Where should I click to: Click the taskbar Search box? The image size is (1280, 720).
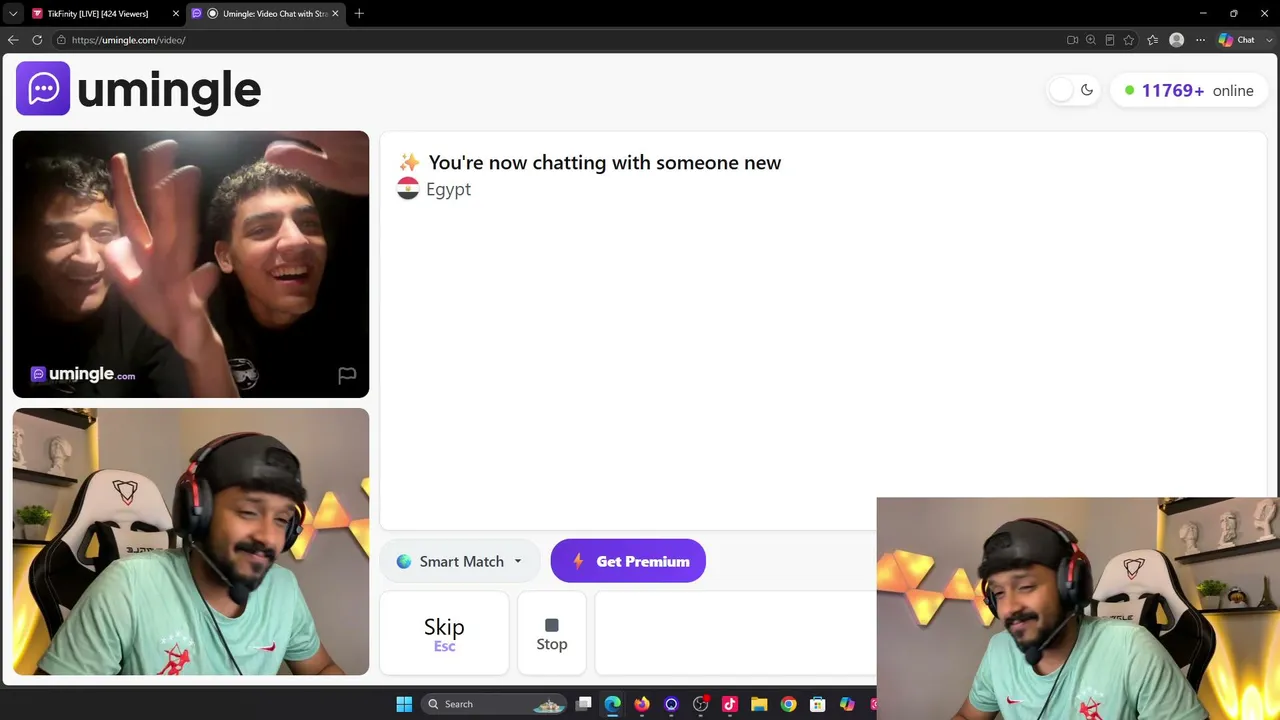pyautogui.click(x=494, y=704)
